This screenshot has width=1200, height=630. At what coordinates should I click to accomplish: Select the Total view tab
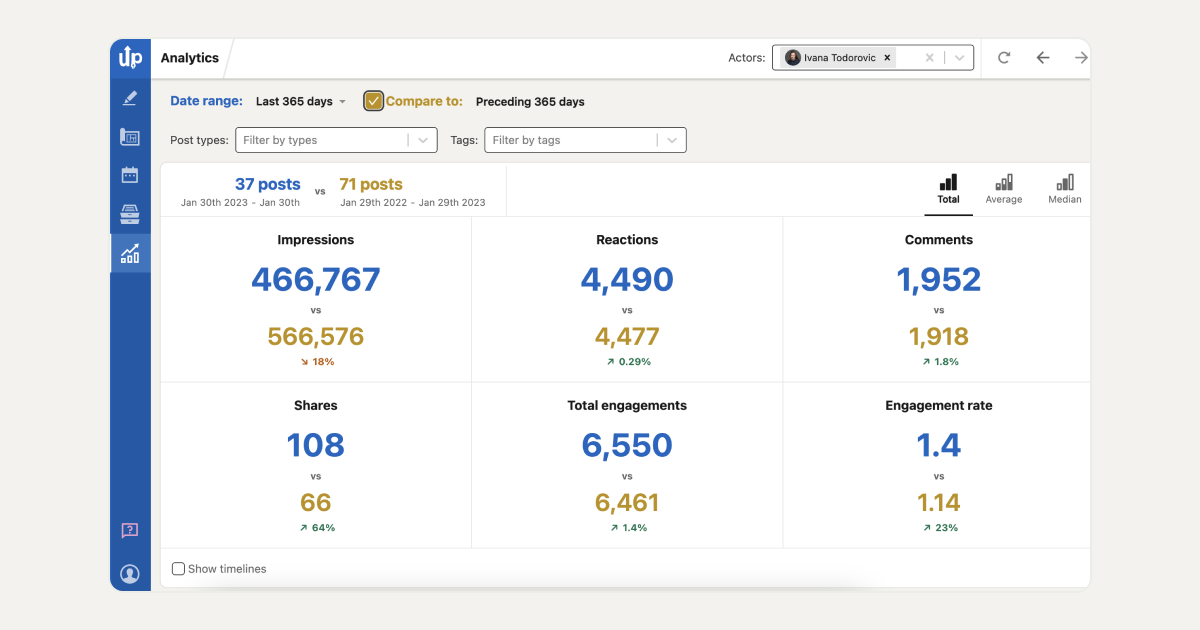click(948, 189)
